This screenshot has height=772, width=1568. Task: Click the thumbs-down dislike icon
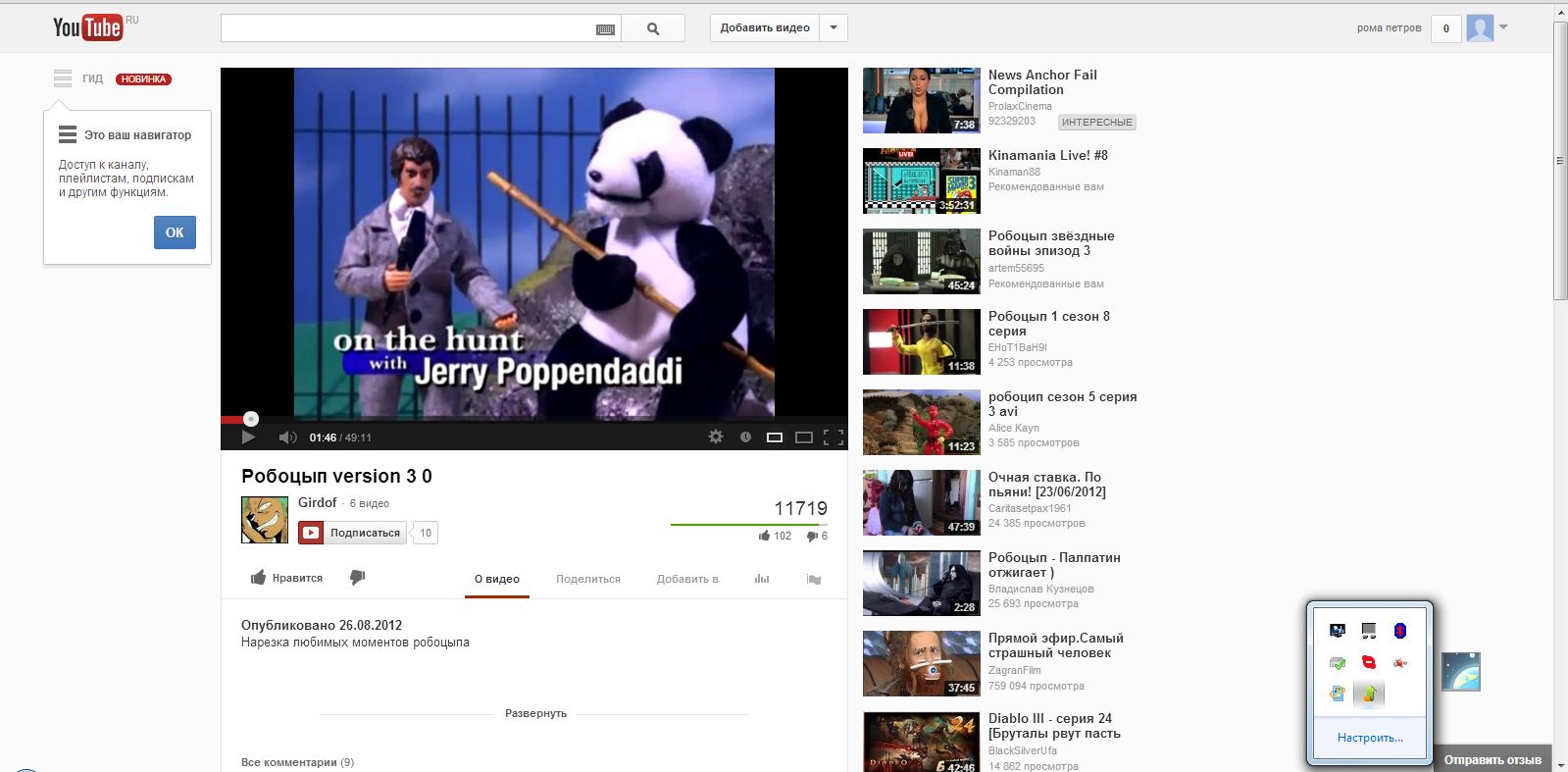coord(357,578)
